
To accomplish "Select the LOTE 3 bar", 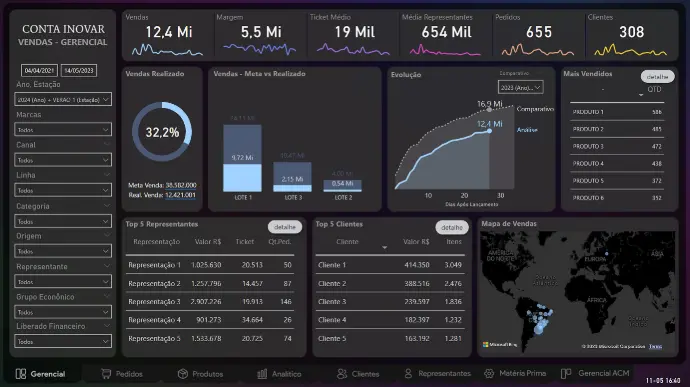I will [x=293, y=177].
